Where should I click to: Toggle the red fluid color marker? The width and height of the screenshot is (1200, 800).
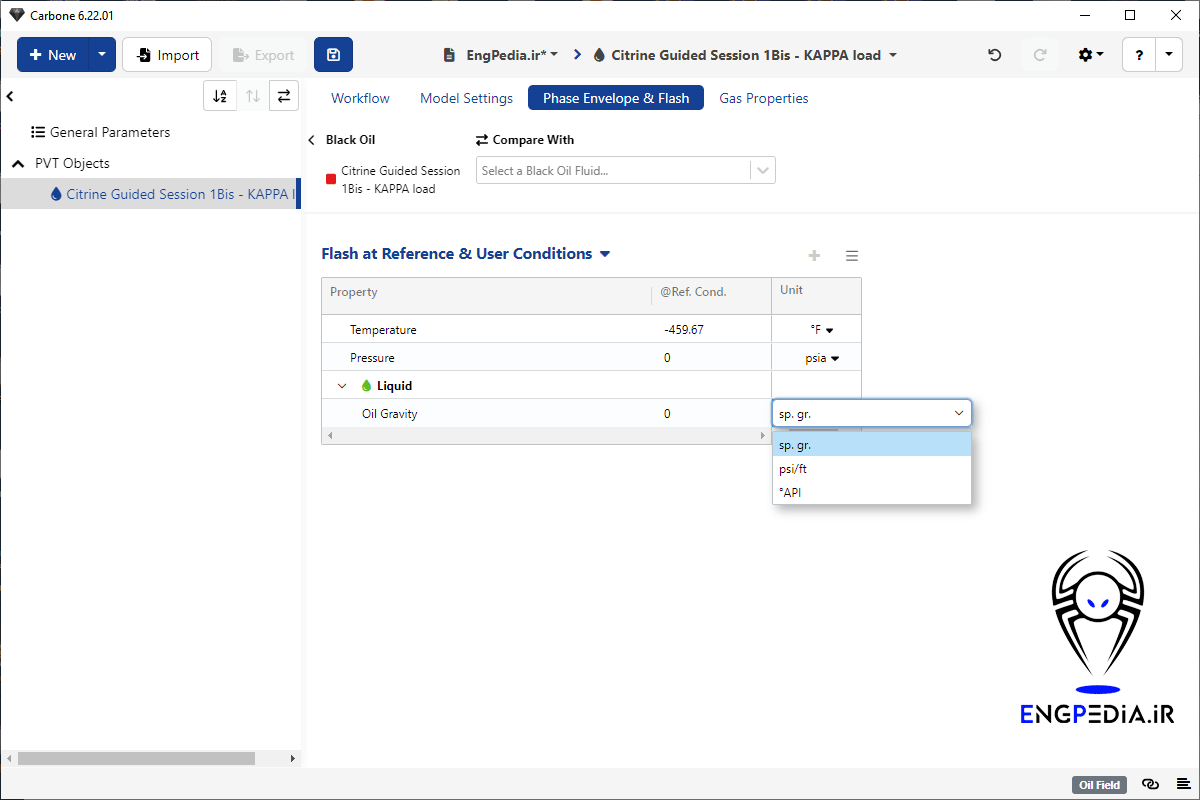pyautogui.click(x=331, y=180)
